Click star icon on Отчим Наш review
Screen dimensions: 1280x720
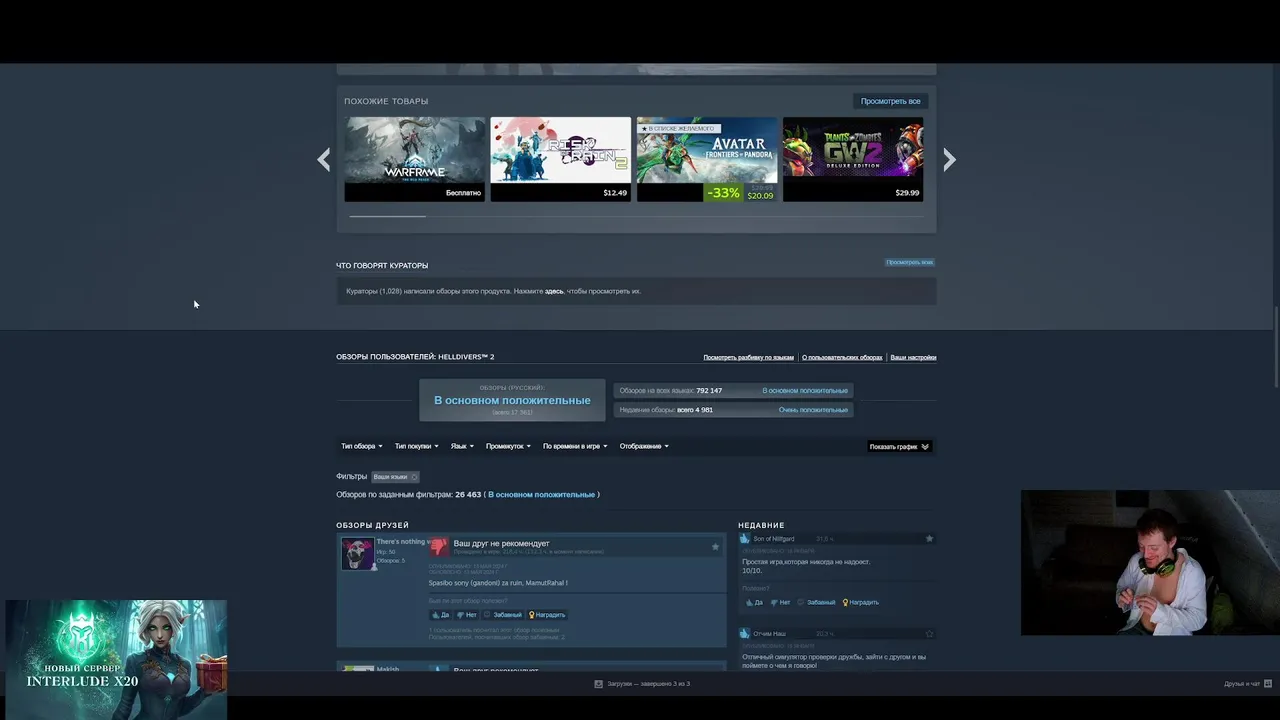click(x=929, y=634)
